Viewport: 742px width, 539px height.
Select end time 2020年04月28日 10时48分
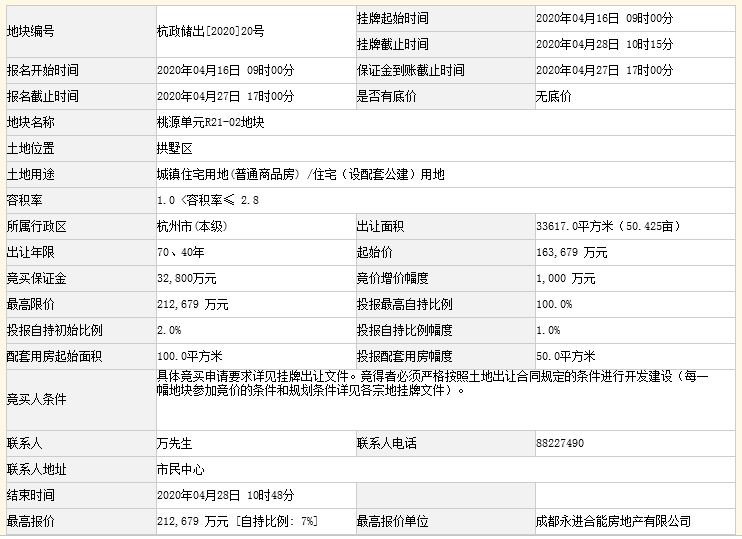point(226,495)
